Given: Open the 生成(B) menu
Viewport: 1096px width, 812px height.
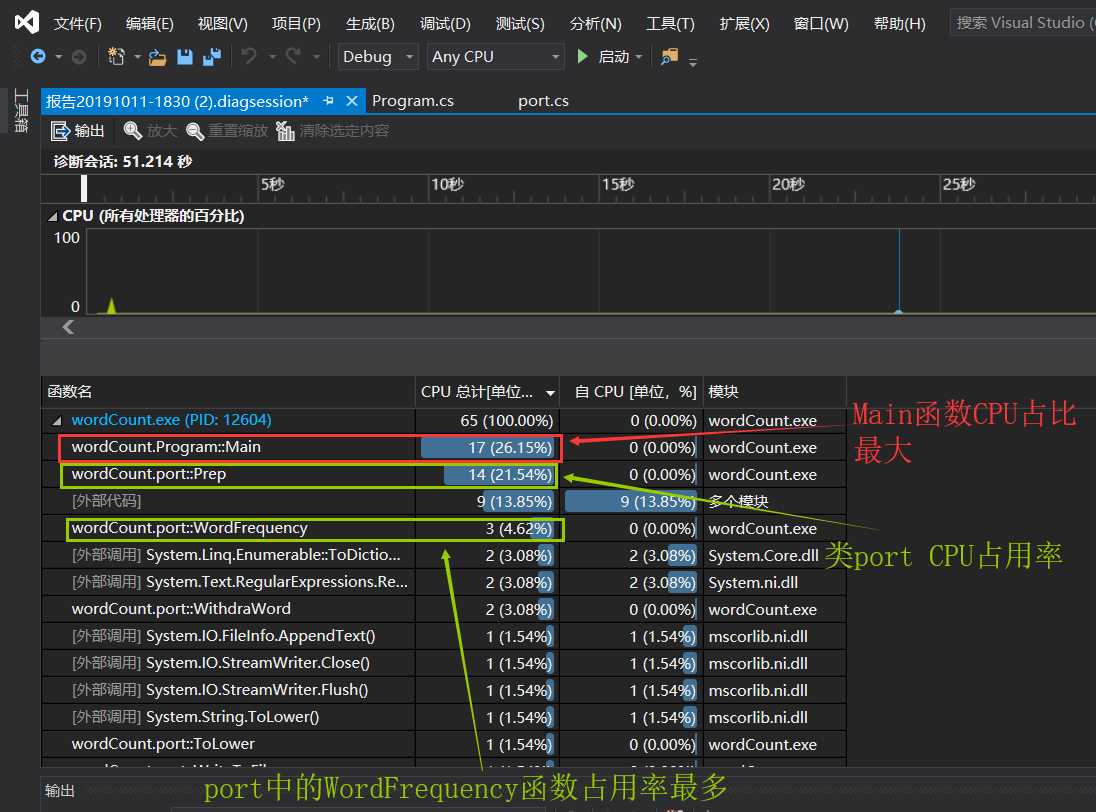Looking at the screenshot, I should tap(370, 24).
